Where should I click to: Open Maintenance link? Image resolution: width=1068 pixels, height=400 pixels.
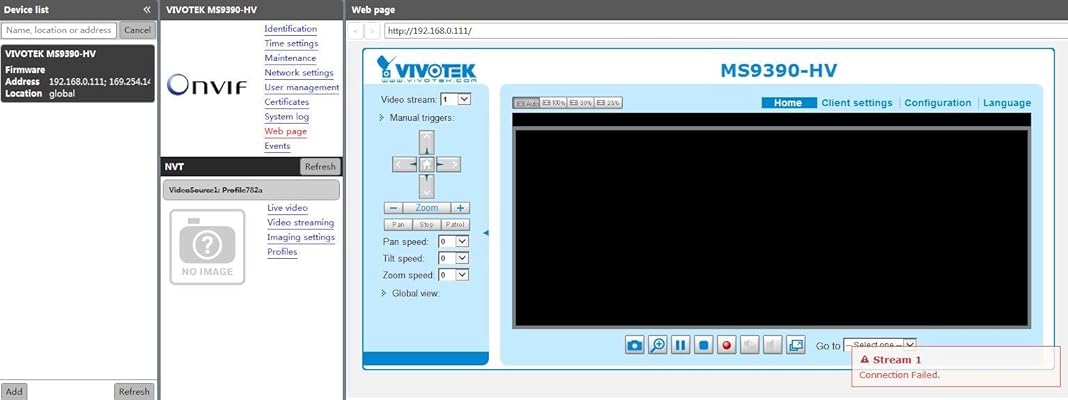[x=290, y=58]
